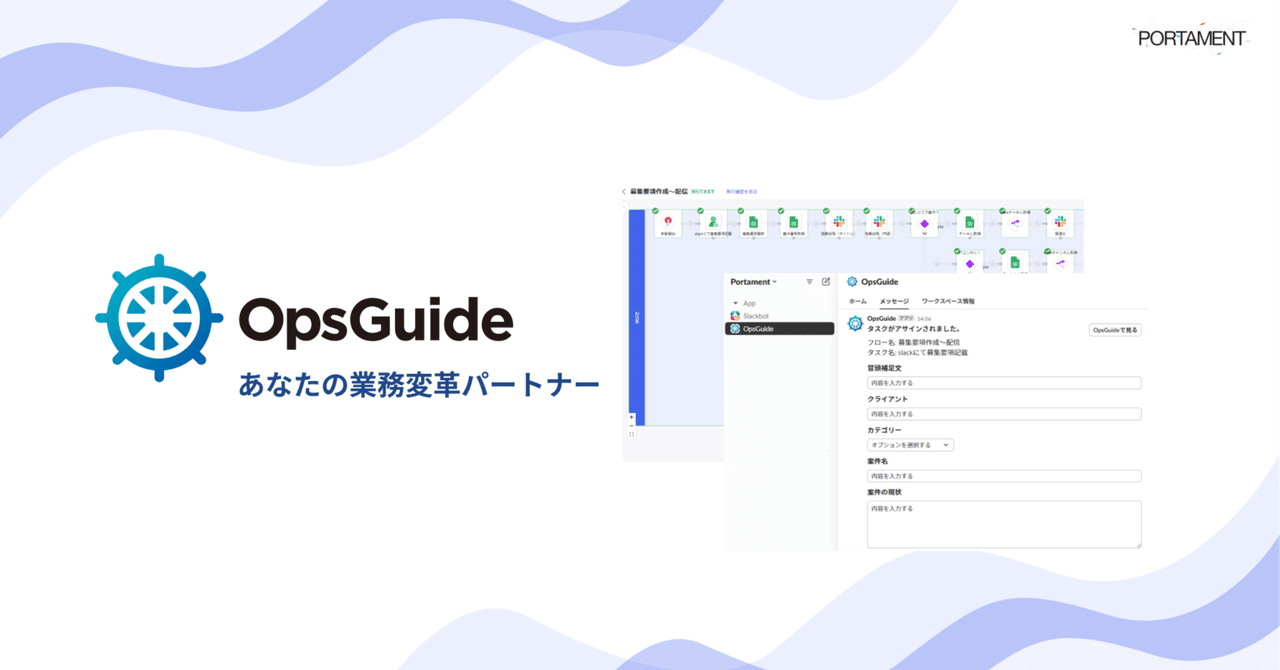Click the red start node in the workflow
Viewport: 1280px width, 670px height.
click(667, 222)
